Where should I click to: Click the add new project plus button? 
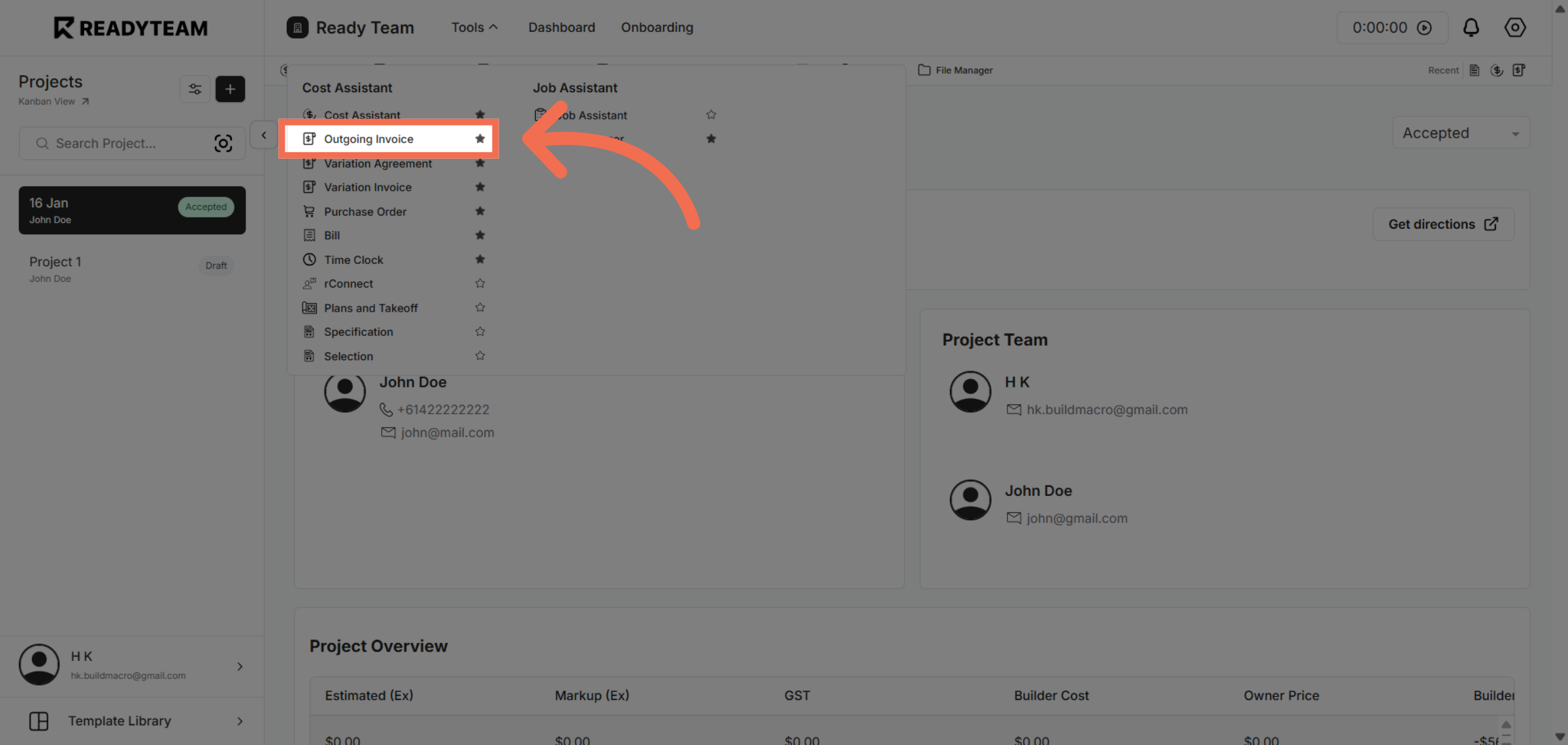pyautogui.click(x=230, y=89)
